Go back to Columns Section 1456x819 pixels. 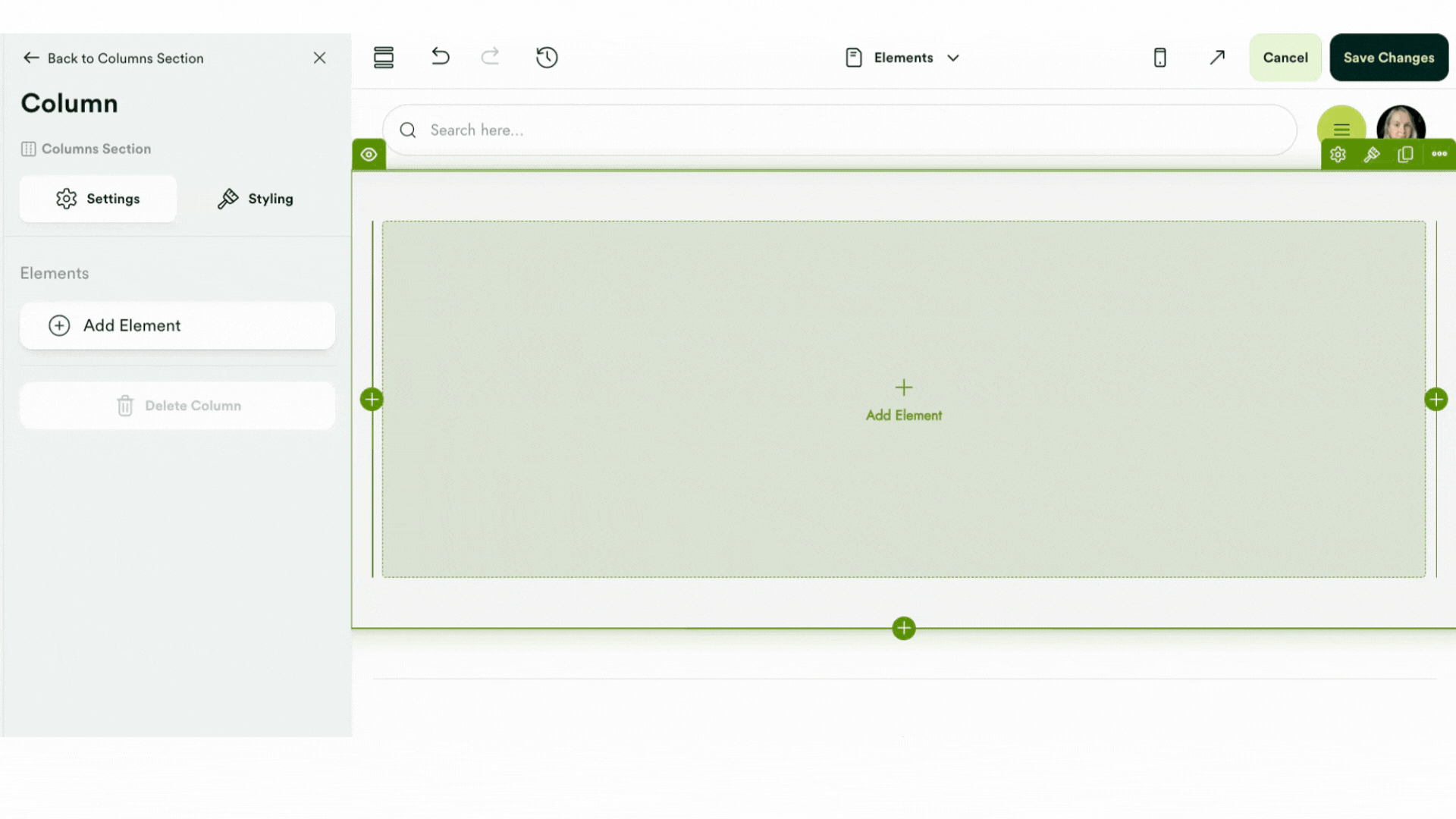pyautogui.click(x=114, y=58)
